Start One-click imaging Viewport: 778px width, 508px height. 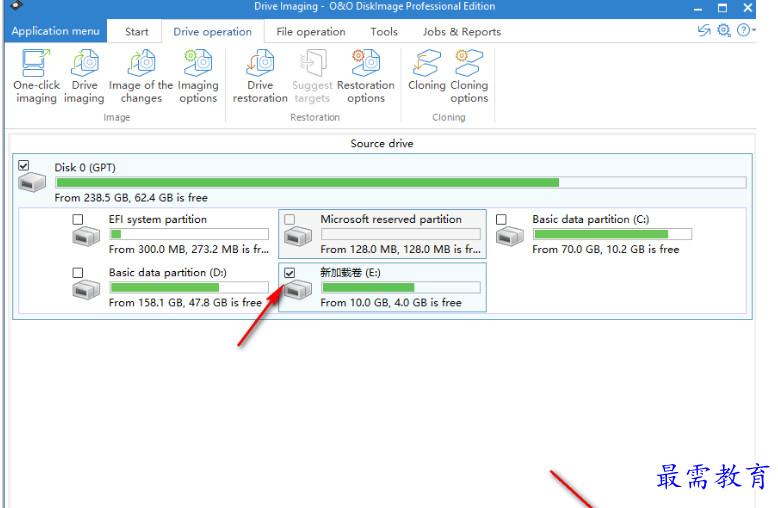[x=36, y=76]
